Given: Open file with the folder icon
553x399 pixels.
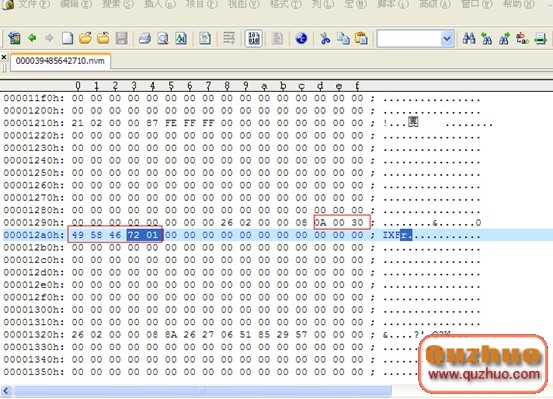Looking at the screenshot, I should [x=85, y=38].
